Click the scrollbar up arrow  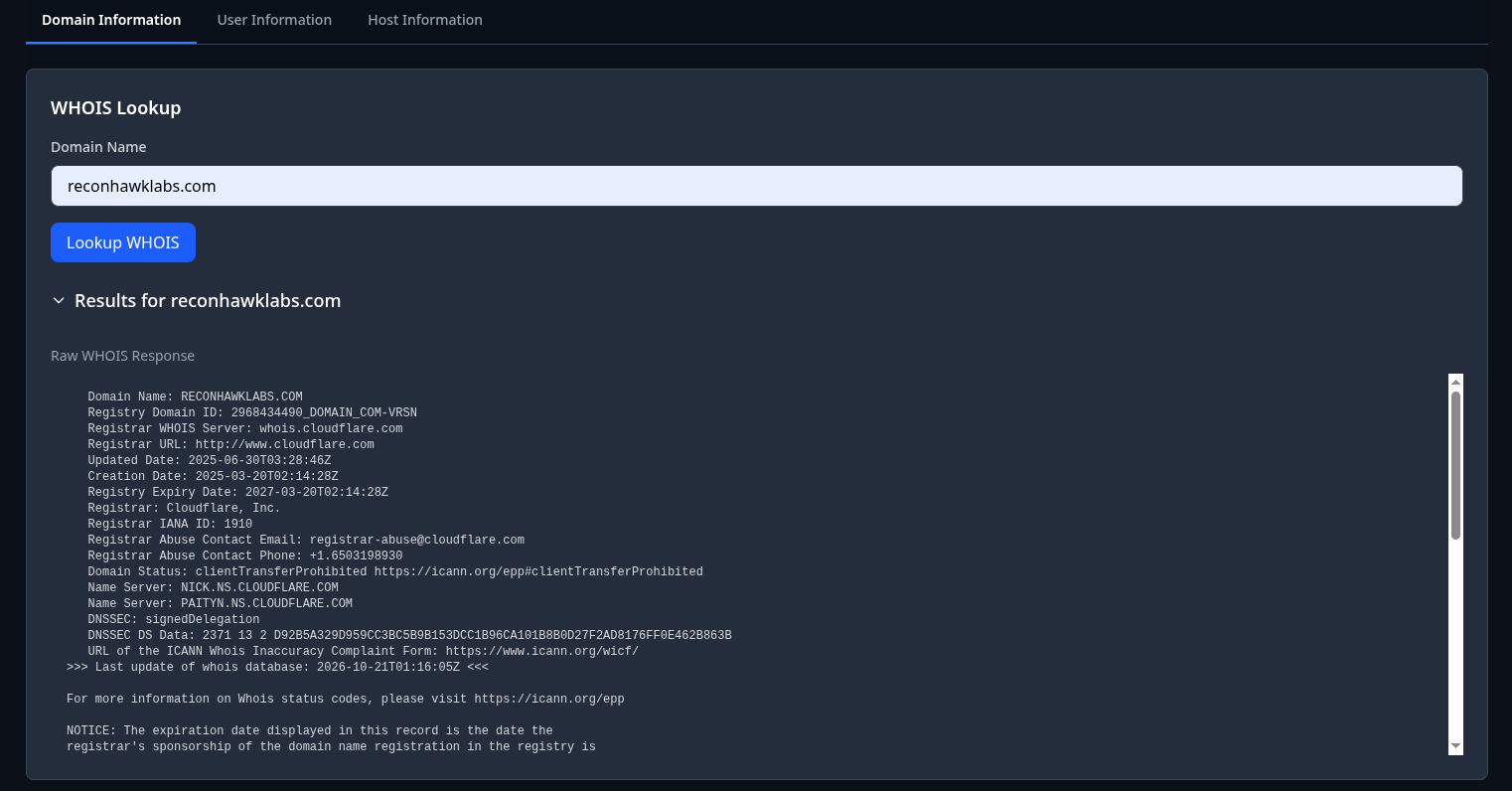(1455, 382)
